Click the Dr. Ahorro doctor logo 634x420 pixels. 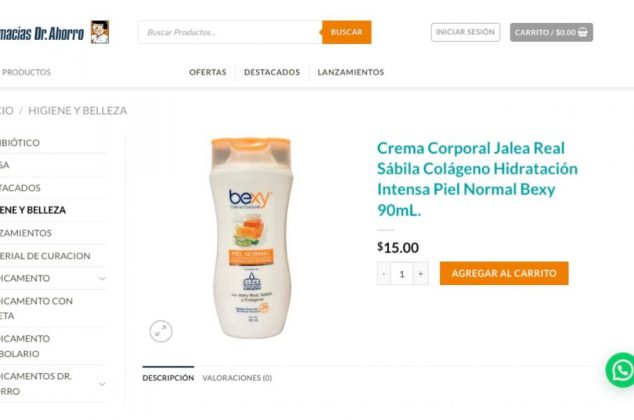pyautogui.click(x=99, y=32)
